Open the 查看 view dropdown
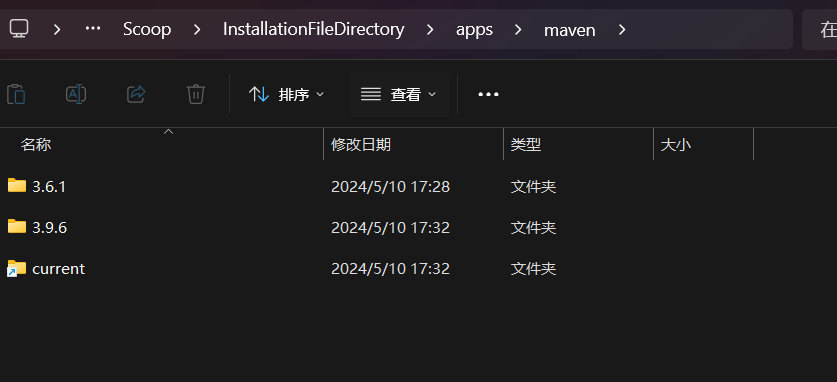The height and width of the screenshot is (382, 837). (398, 94)
